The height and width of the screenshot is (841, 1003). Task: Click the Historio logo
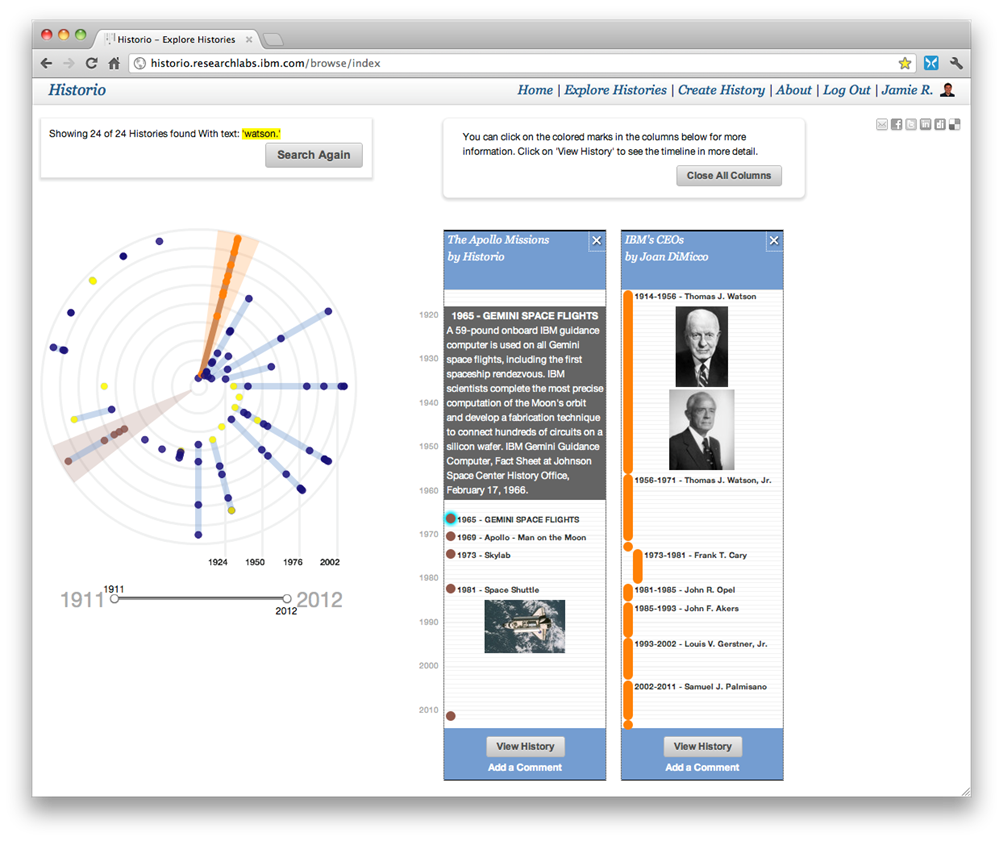77,90
